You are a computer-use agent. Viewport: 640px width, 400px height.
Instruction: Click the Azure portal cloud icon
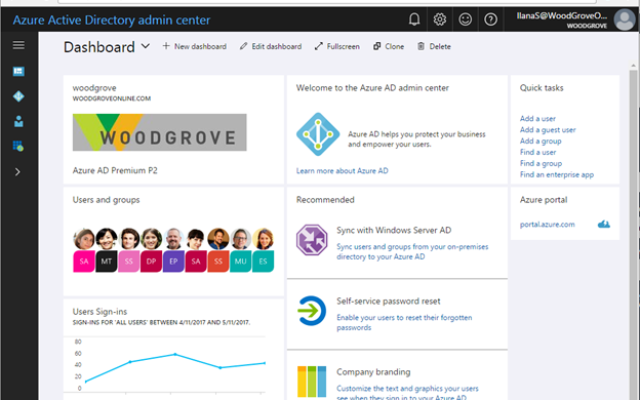604,224
